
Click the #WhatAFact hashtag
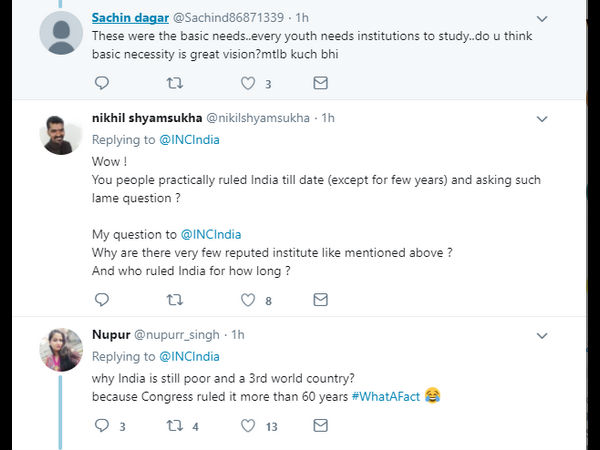pyautogui.click(x=386, y=396)
